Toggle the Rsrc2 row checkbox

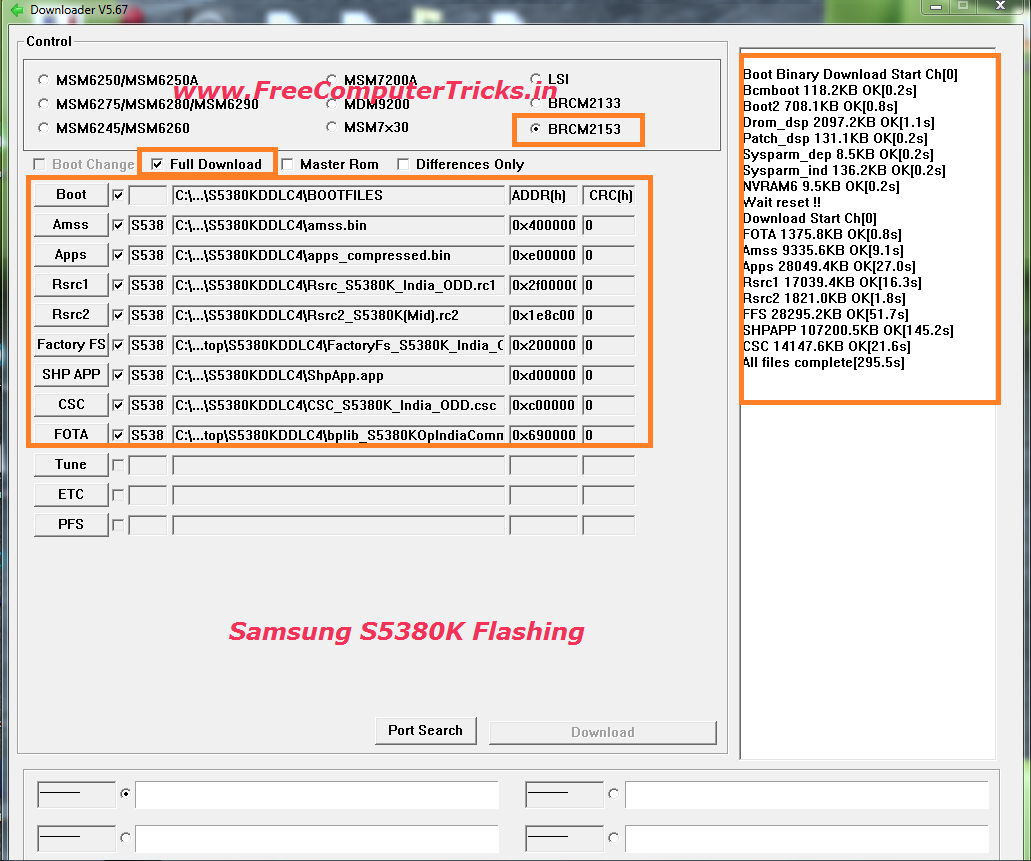pyautogui.click(x=118, y=315)
